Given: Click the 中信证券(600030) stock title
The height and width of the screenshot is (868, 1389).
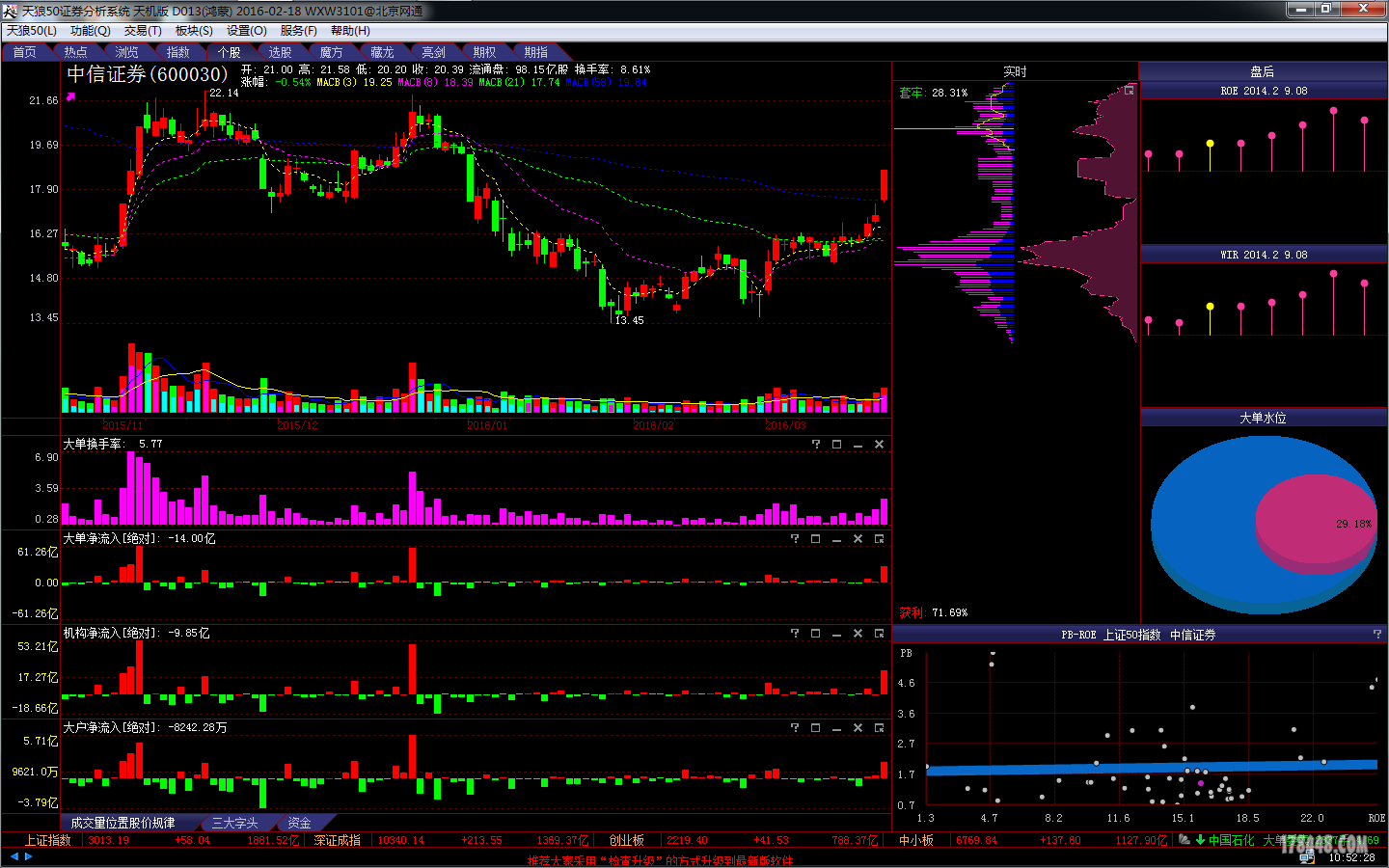Looking at the screenshot, I should pyautogui.click(x=148, y=74).
